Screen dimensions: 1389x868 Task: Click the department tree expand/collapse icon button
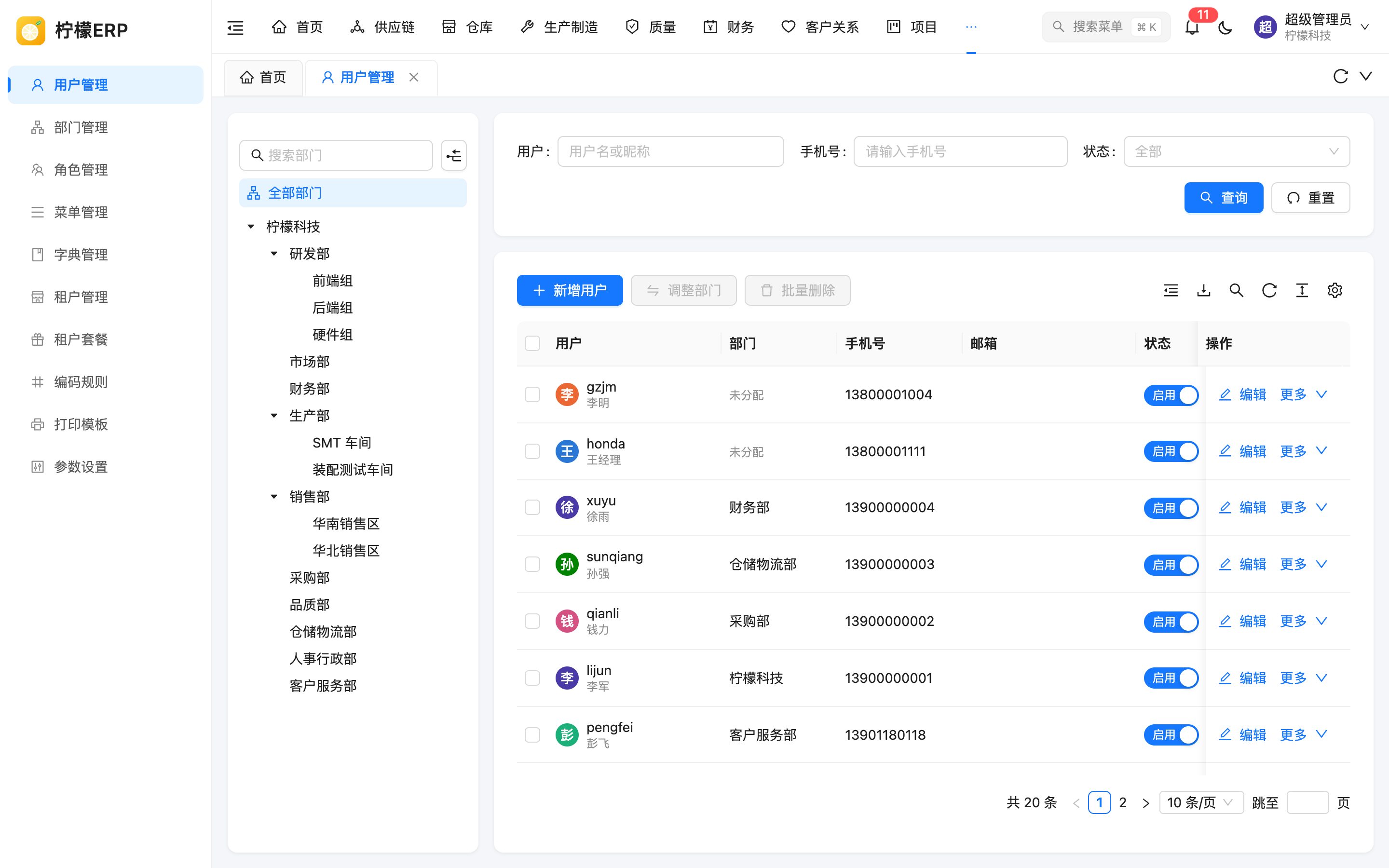point(453,155)
